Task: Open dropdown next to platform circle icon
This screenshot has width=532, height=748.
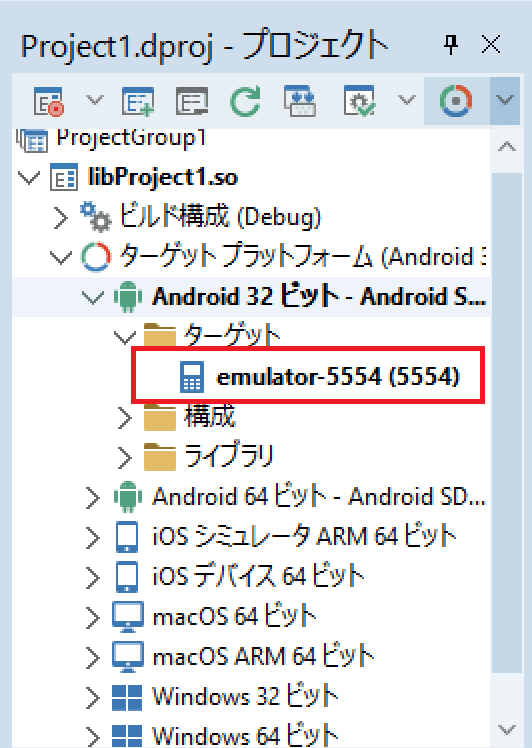Action: point(505,101)
